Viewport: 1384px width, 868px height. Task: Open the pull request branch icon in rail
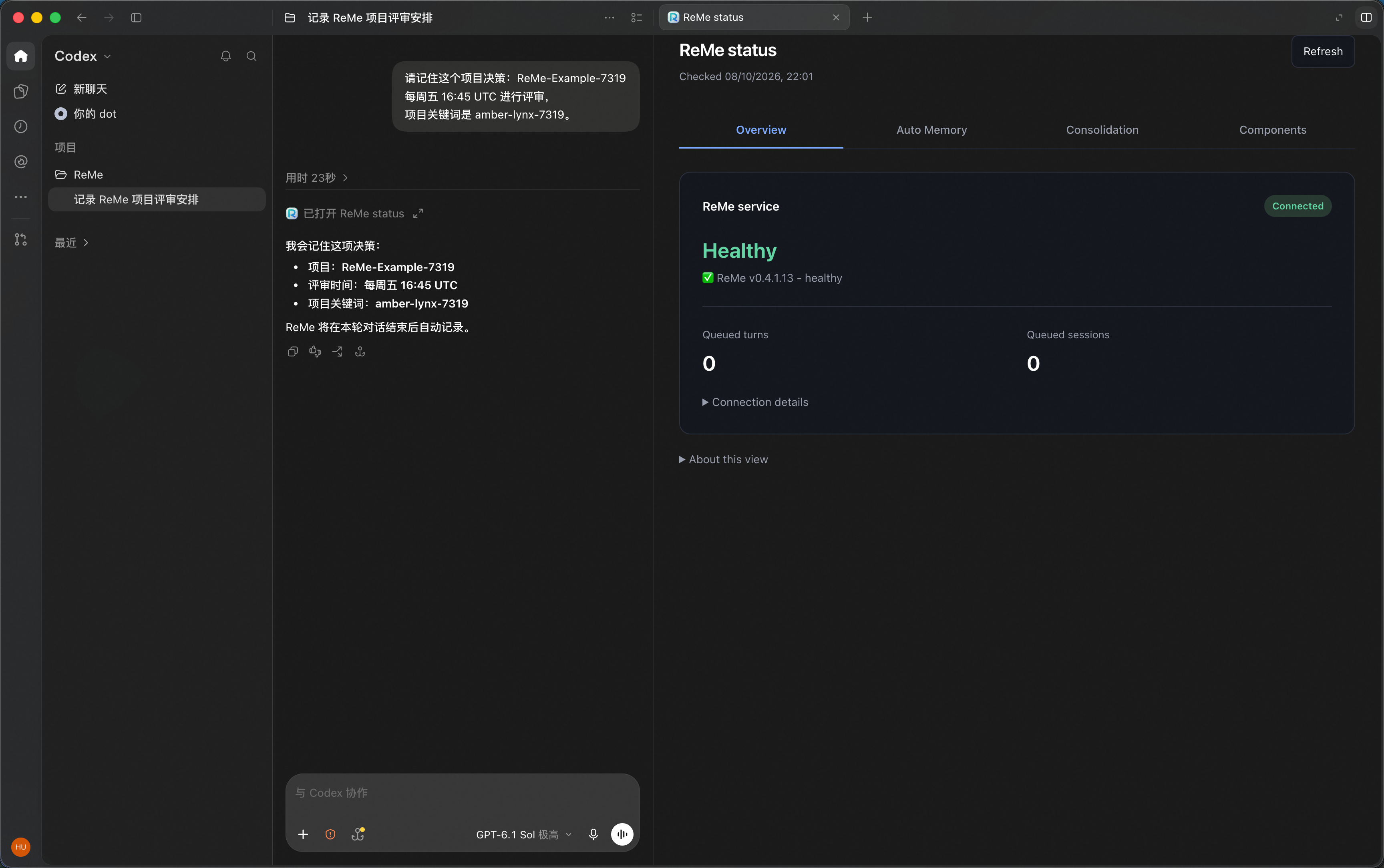pyautogui.click(x=21, y=239)
